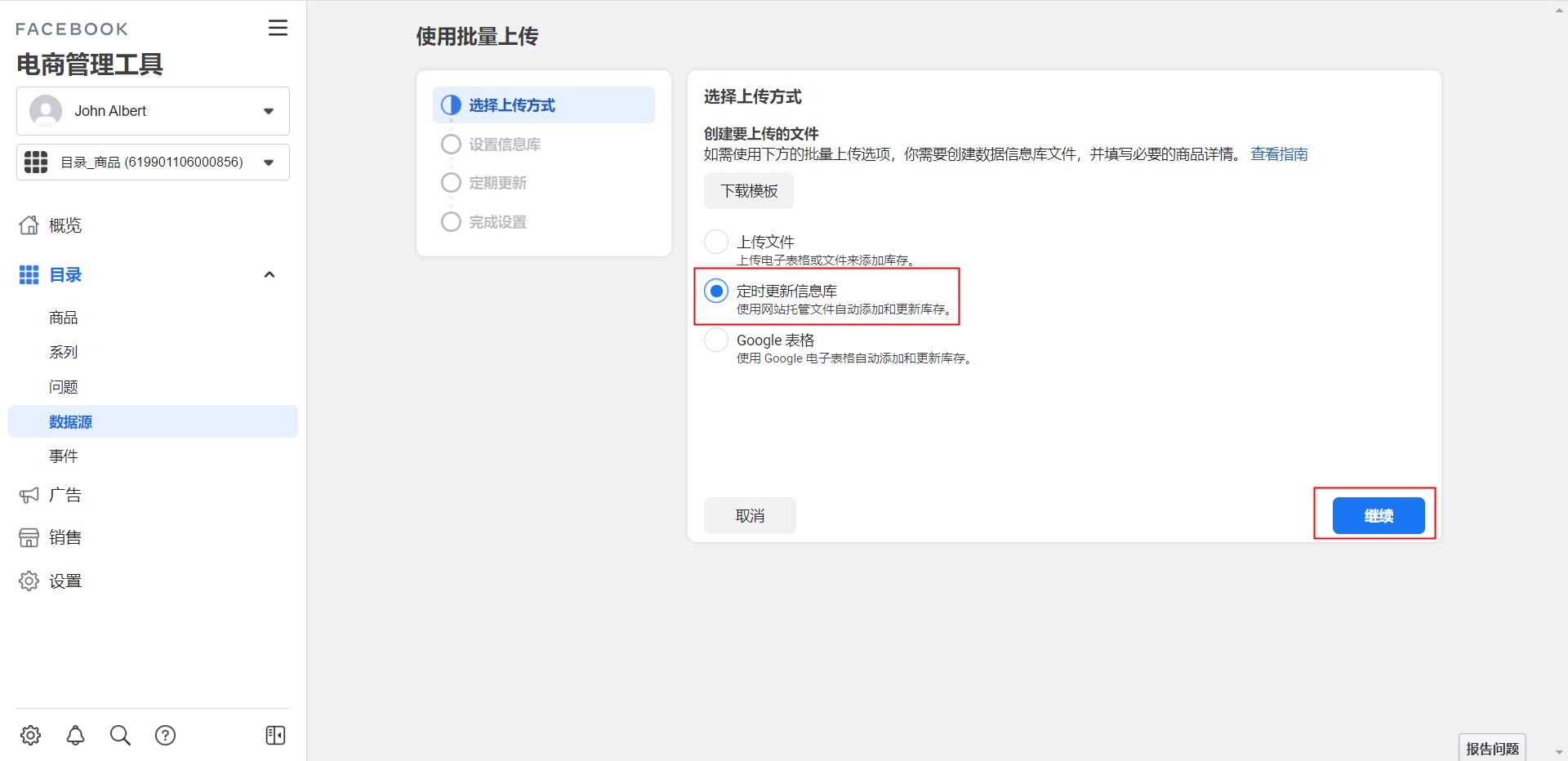The image size is (1568, 761).
Task: Click the 设置信息库 step circle
Action: pyautogui.click(x=451, y=145)
